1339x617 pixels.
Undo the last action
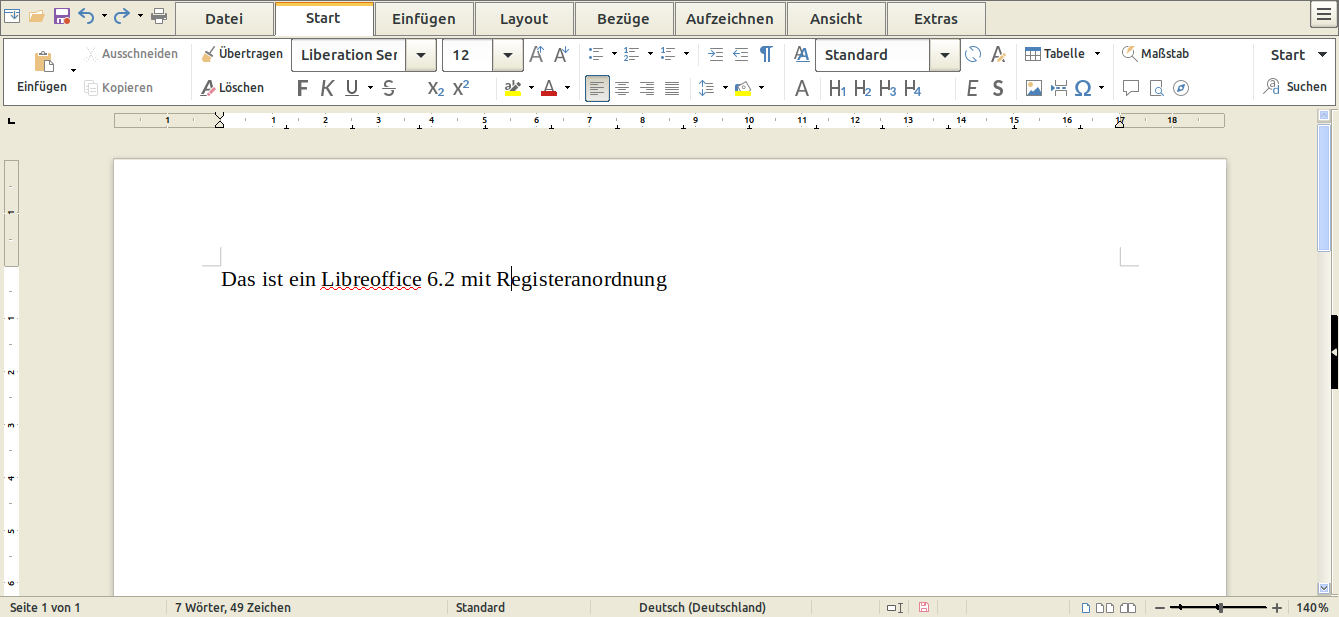click(86, 16)
